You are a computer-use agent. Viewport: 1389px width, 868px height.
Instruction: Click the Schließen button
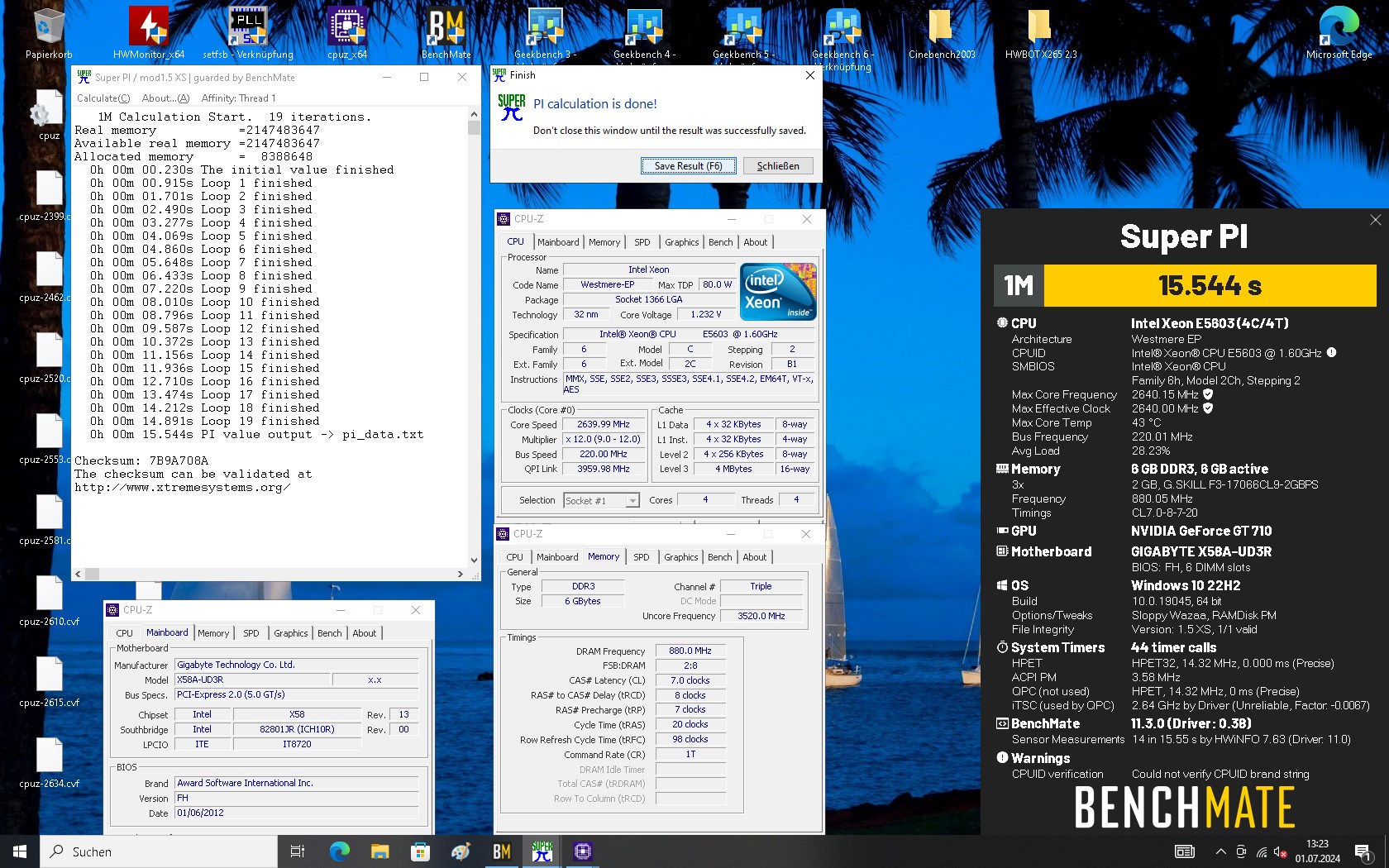[x=778, y=166]
